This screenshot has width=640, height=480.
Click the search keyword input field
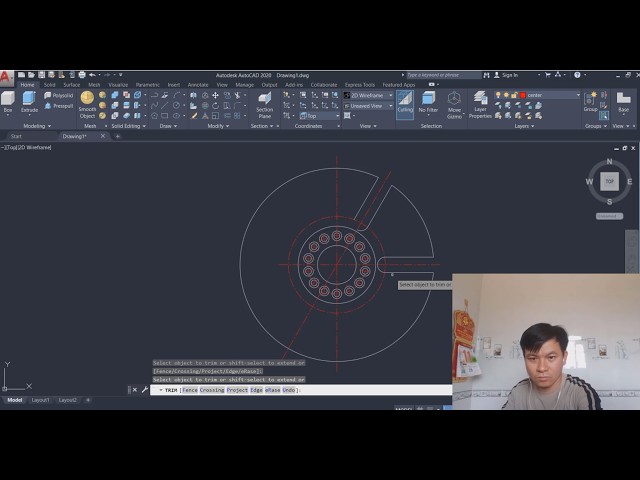(444, 75)
